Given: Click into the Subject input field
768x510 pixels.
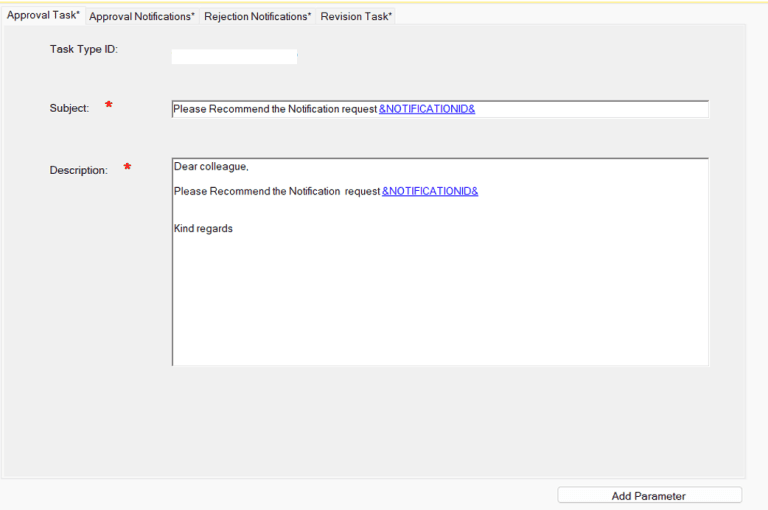Looking at the screenshot, I should (440, 109).
